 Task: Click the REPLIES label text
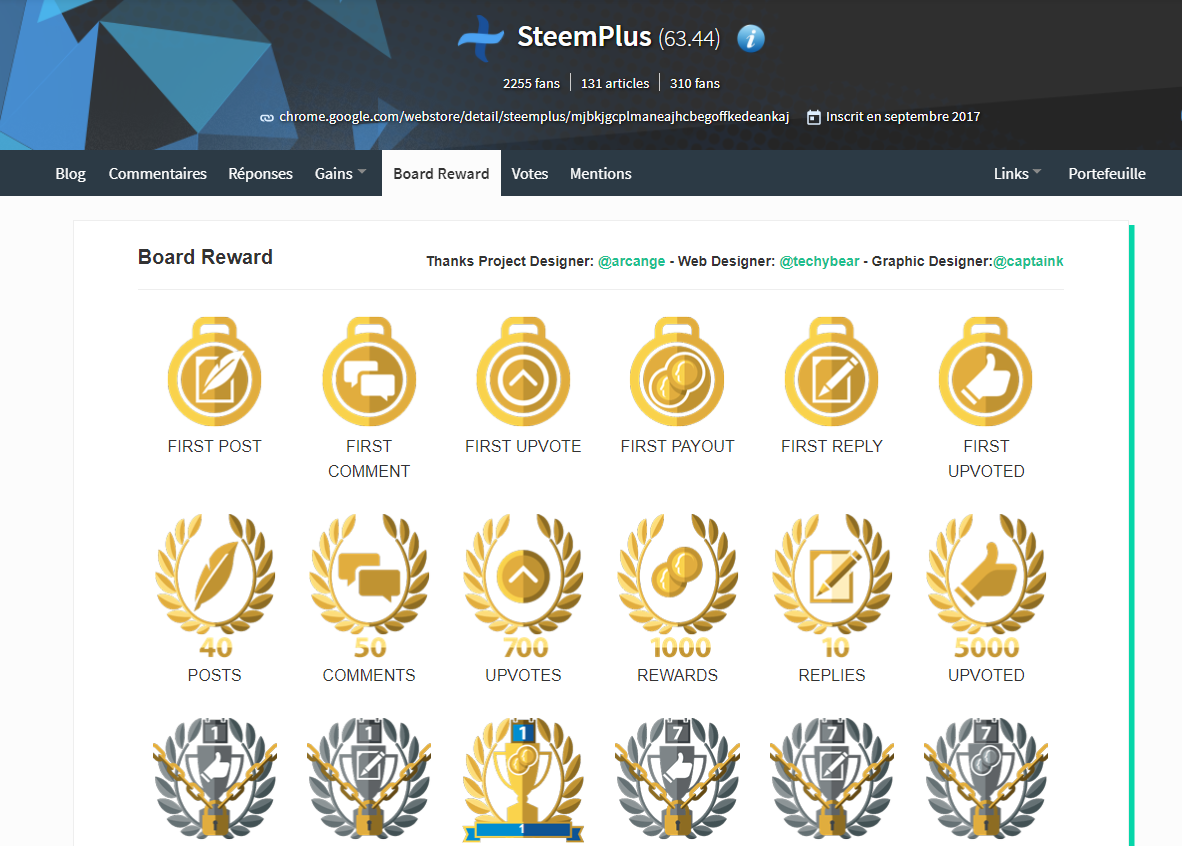click(x=831, y=676)
